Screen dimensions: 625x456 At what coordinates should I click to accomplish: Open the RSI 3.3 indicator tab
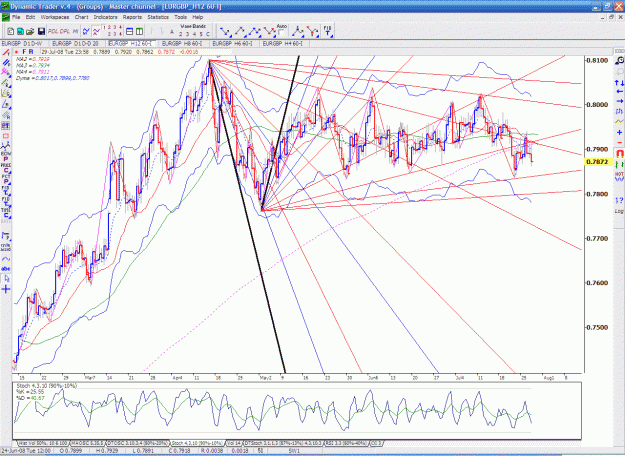346,443
